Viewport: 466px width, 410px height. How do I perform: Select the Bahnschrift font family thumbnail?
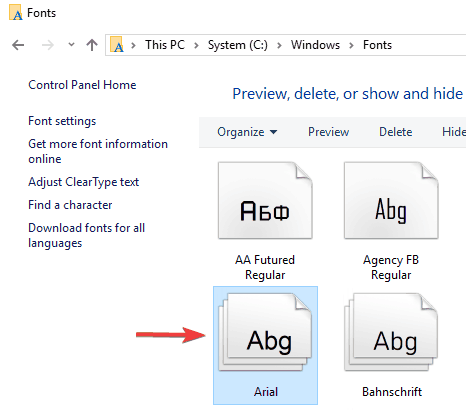click(391, 333)
